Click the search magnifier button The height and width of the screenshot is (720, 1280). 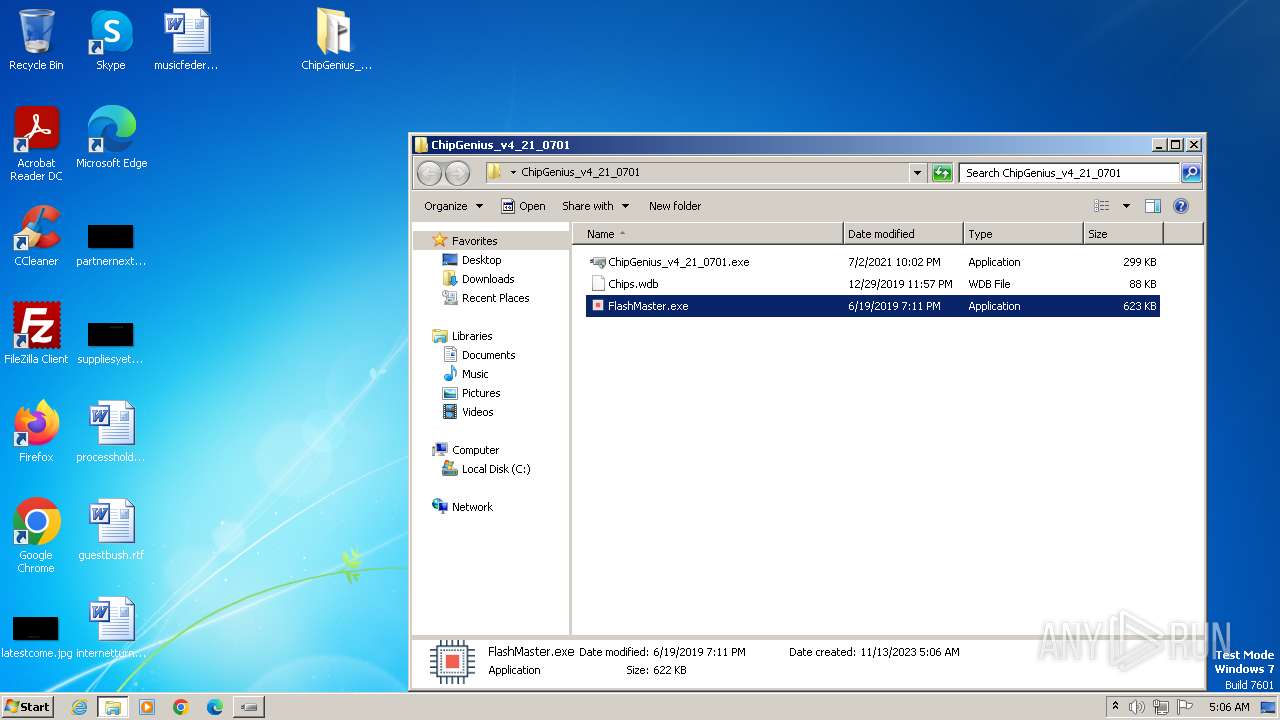(1190, 173)
